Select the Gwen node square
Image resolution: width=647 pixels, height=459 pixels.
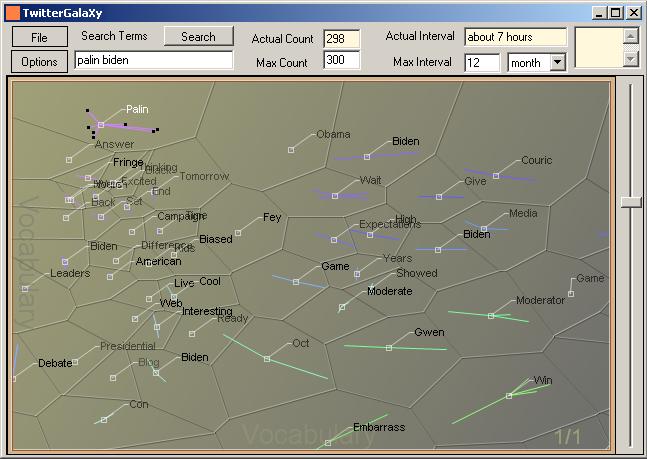(x=389, y=348)
